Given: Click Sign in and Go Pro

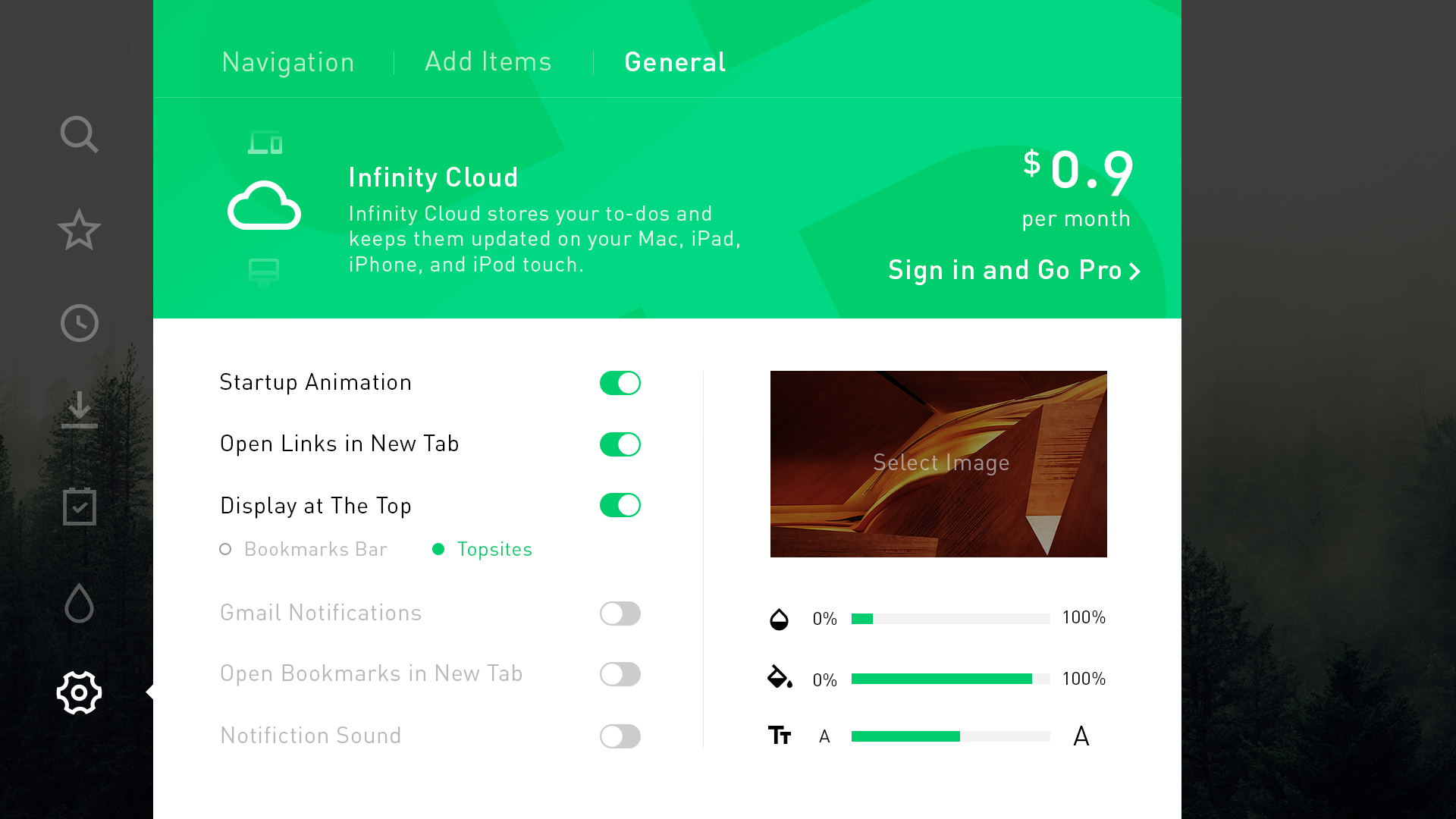Looking at the screenshot, I should click(1014, 271).
